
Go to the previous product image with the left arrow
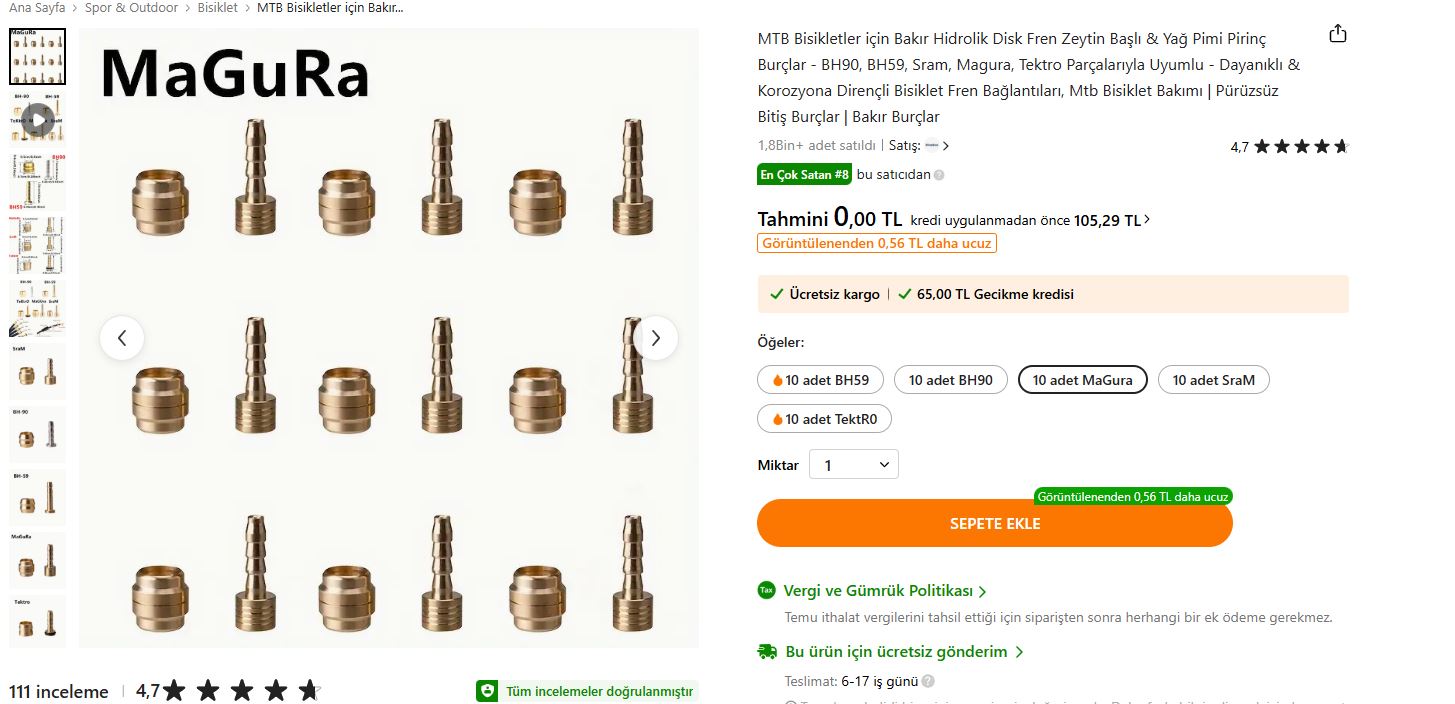(122, 338)
